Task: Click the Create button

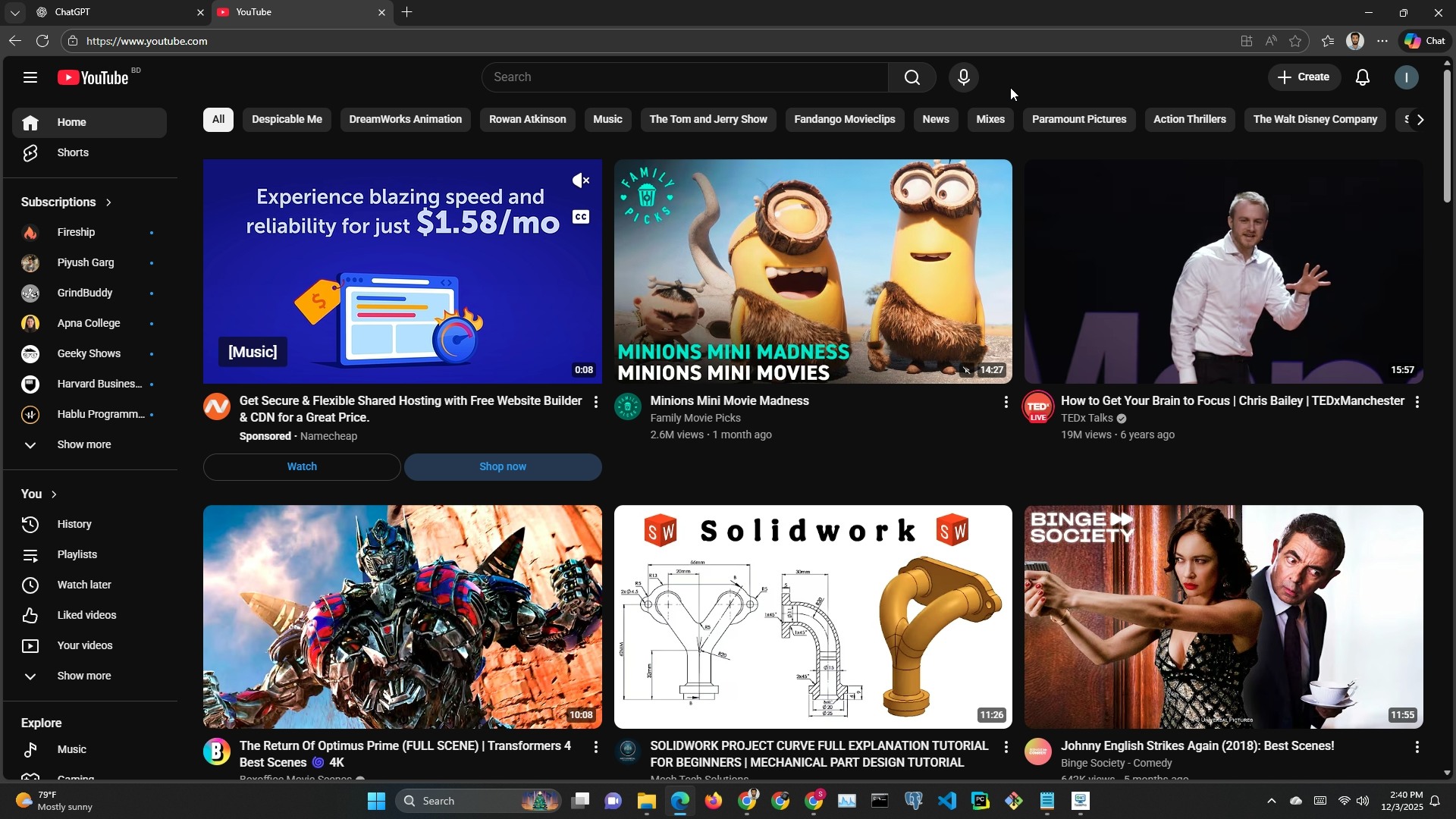Action: pyautogui.click(x=1303, y=77)
